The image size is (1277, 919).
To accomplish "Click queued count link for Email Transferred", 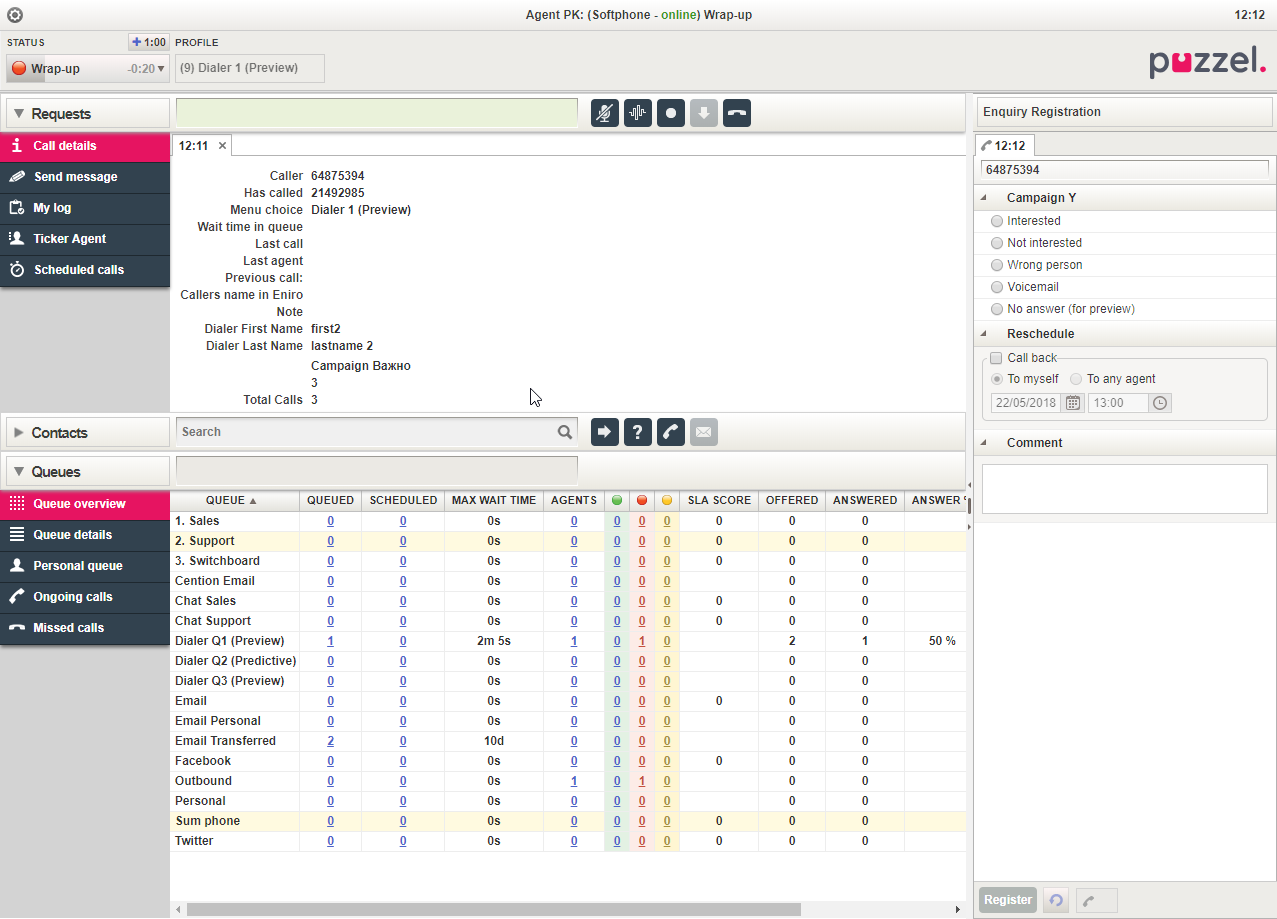I will pyautogui.click(x=331, y=741).
